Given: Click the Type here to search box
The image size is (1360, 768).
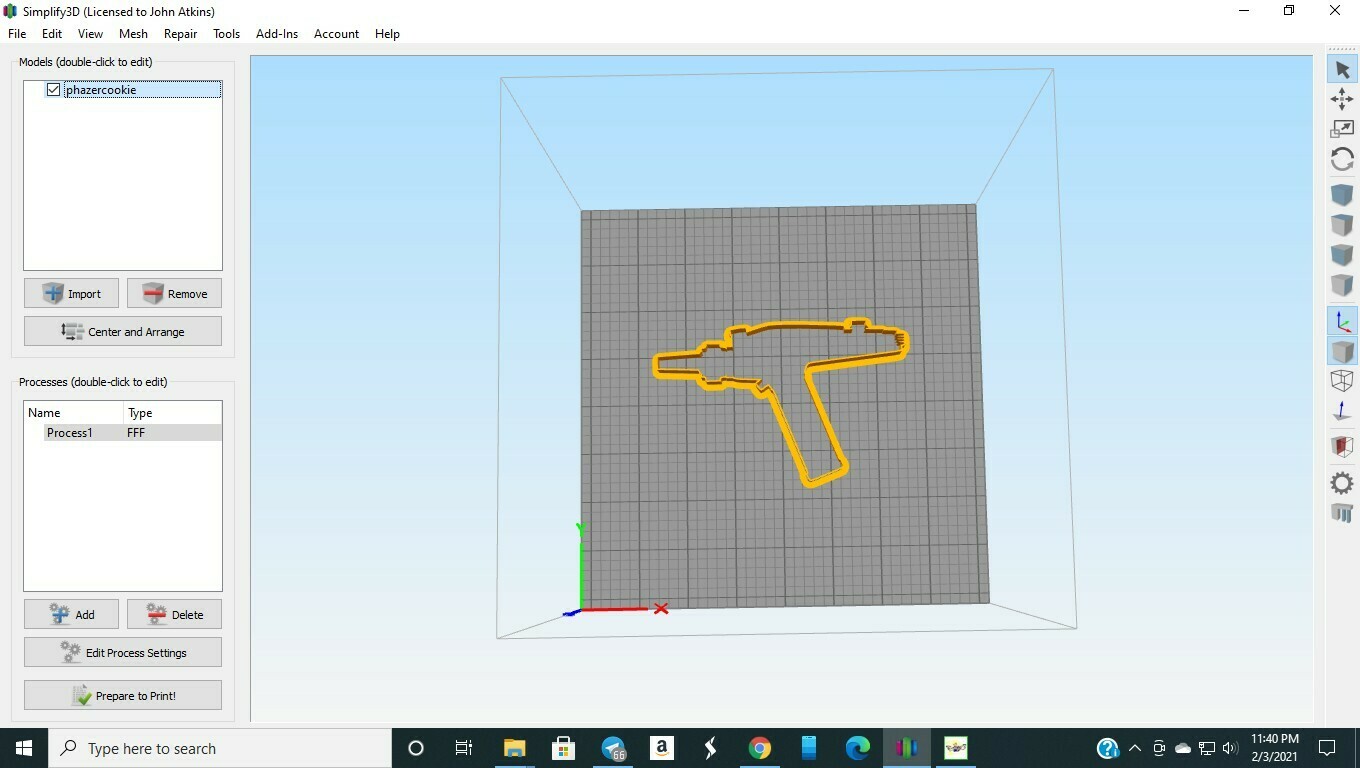Looking at the screenshot, I should pos(220,748).
